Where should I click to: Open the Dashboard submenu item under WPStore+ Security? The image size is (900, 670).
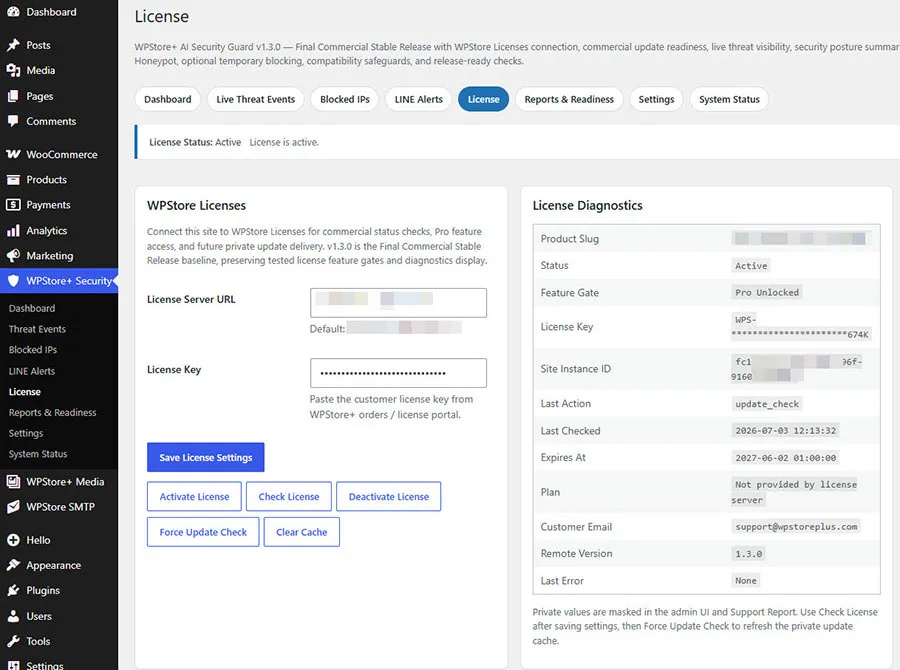pos(32,308)
